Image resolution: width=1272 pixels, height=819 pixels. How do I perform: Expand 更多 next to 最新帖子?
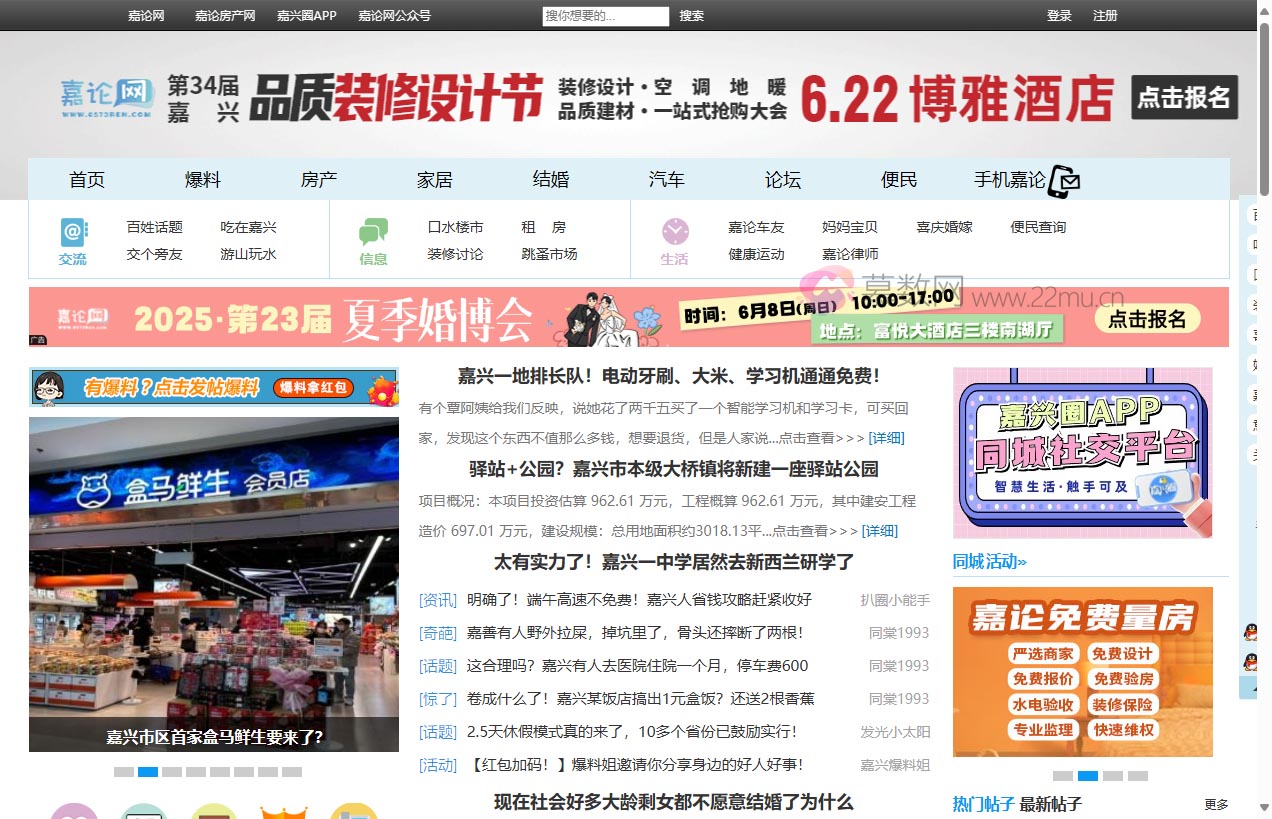point(1216,804)
